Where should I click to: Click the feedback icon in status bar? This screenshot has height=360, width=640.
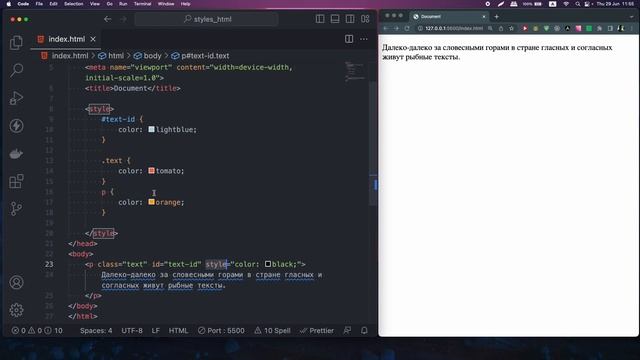[x=347, y=331]
